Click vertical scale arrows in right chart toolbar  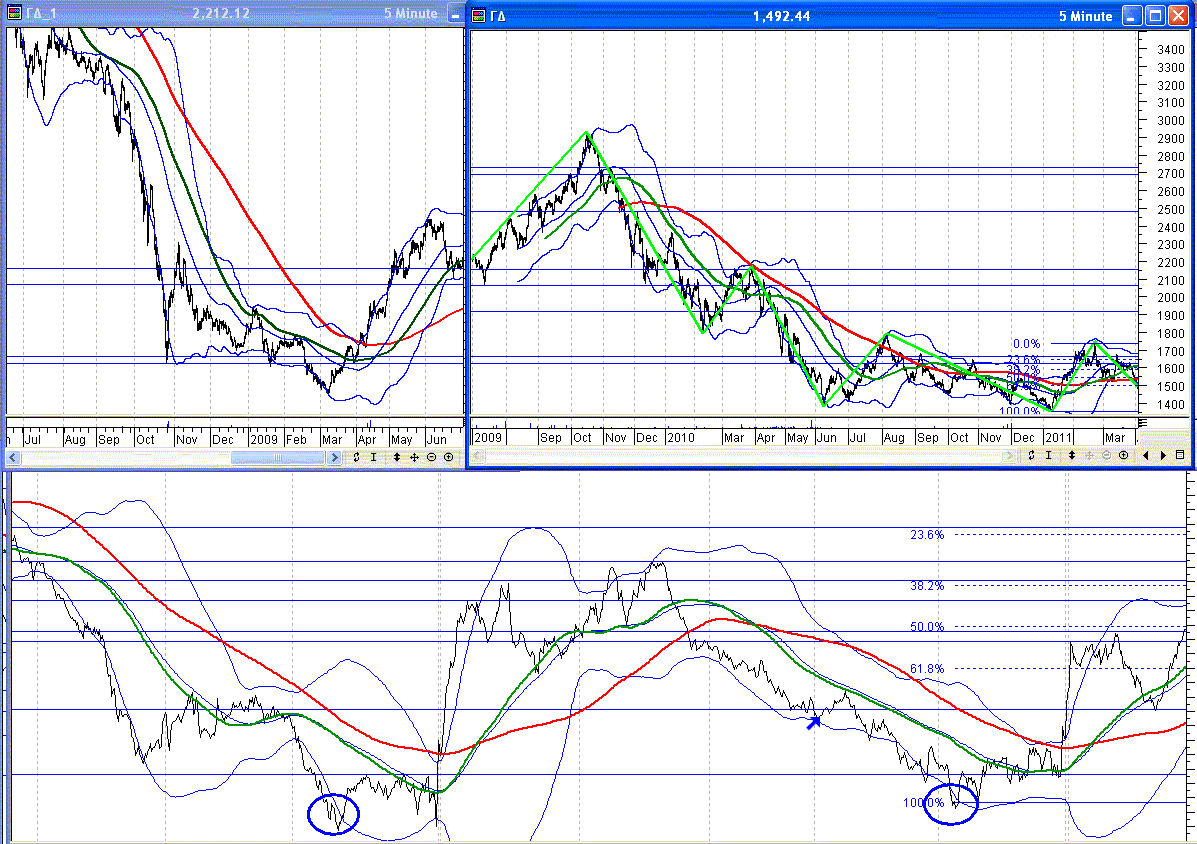click(1072, 455)
